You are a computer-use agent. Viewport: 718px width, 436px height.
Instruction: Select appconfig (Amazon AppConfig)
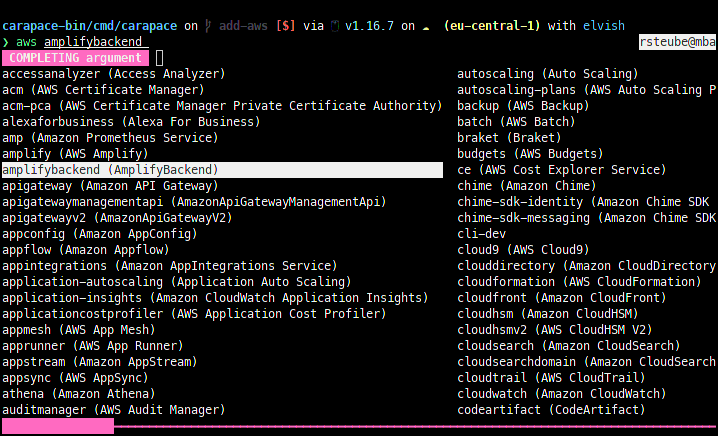[x=99, y=234]
